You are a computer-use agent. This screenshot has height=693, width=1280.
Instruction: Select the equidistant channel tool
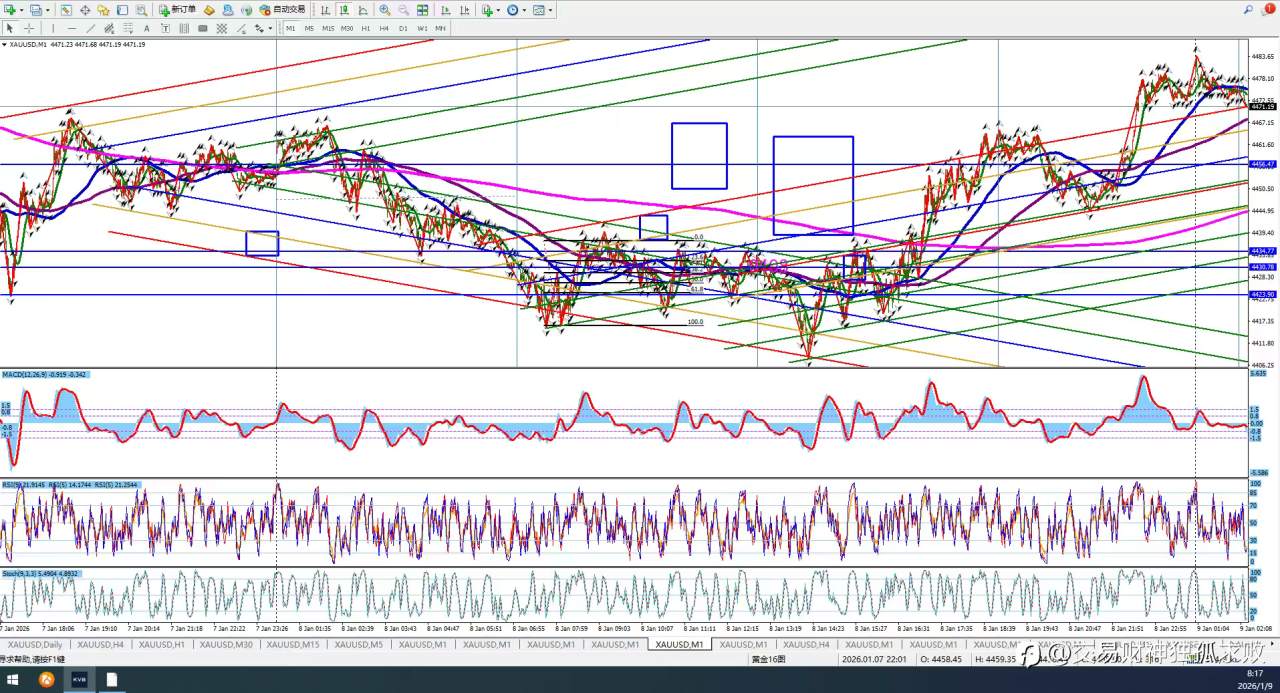click(109, 28)
